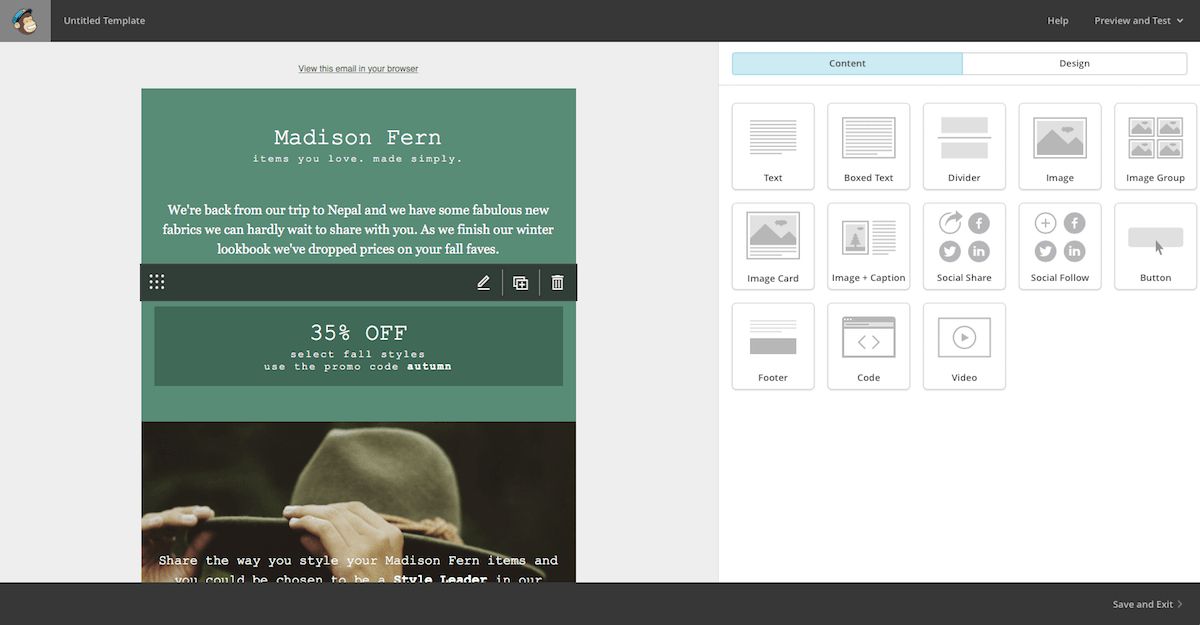Insert a Code block
This screenshot has width=1200, height=625.
pos(868,346)
